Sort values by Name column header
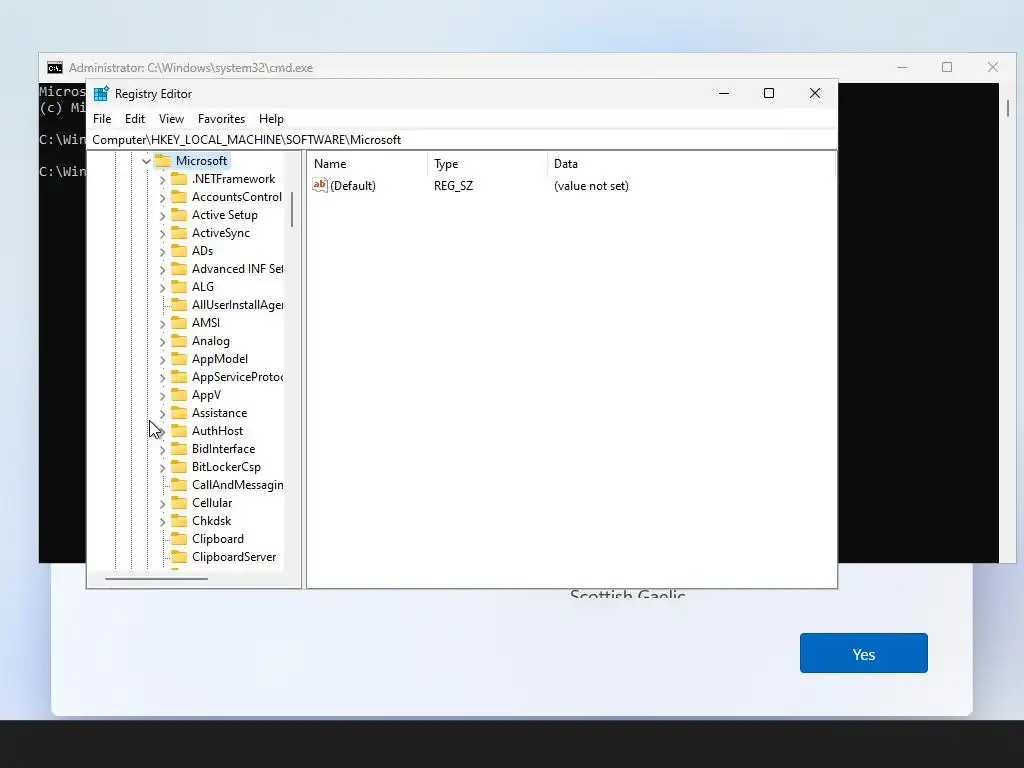This screenshot has width=1024, height=768. pyautogui.click(x=368, y=164)
